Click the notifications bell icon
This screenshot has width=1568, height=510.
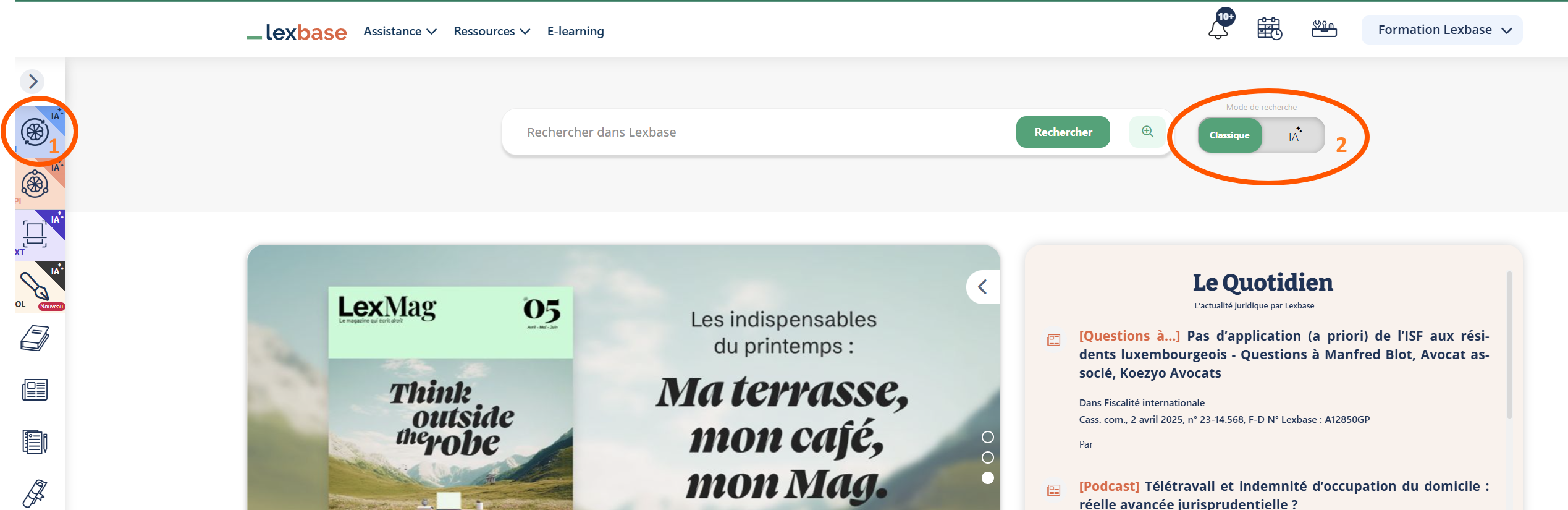pyautogui.click(x=1218, y=28)
